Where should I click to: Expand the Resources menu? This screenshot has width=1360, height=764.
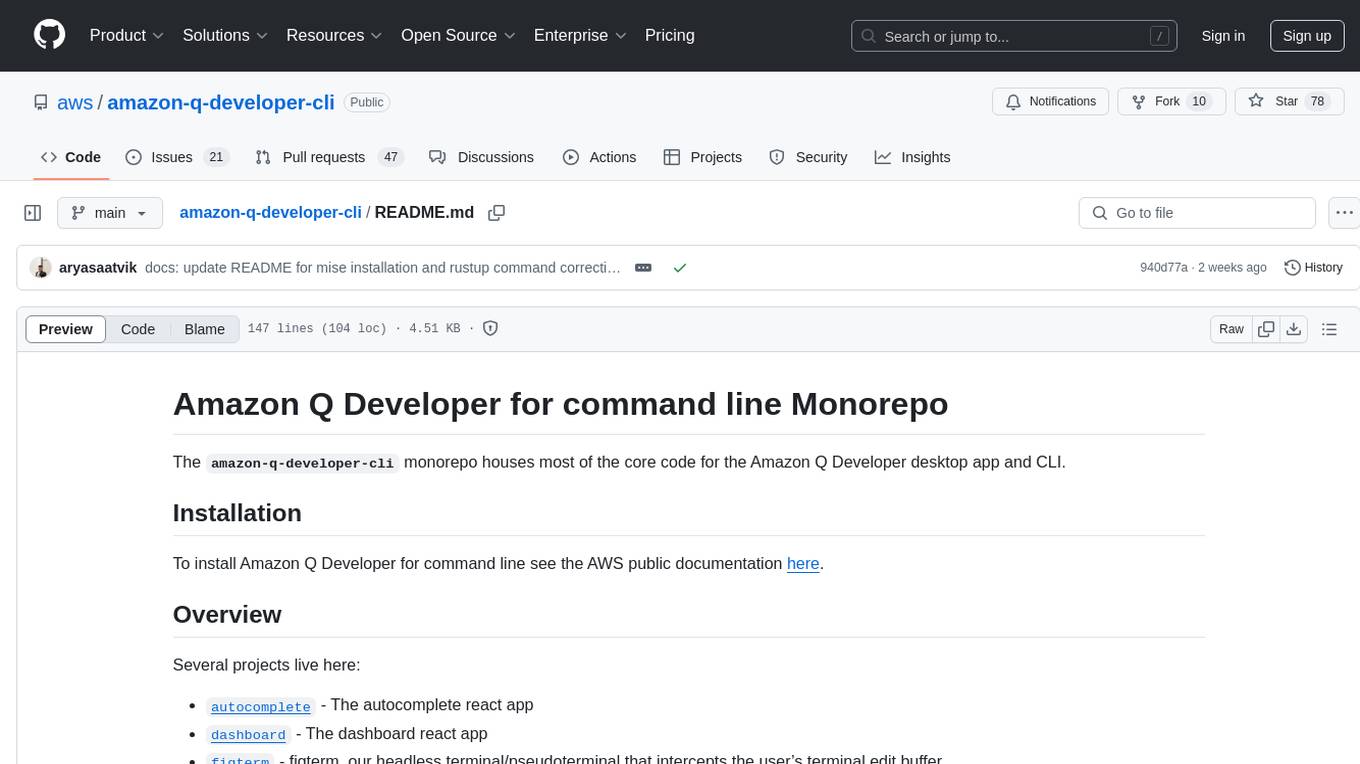(334, 35)
